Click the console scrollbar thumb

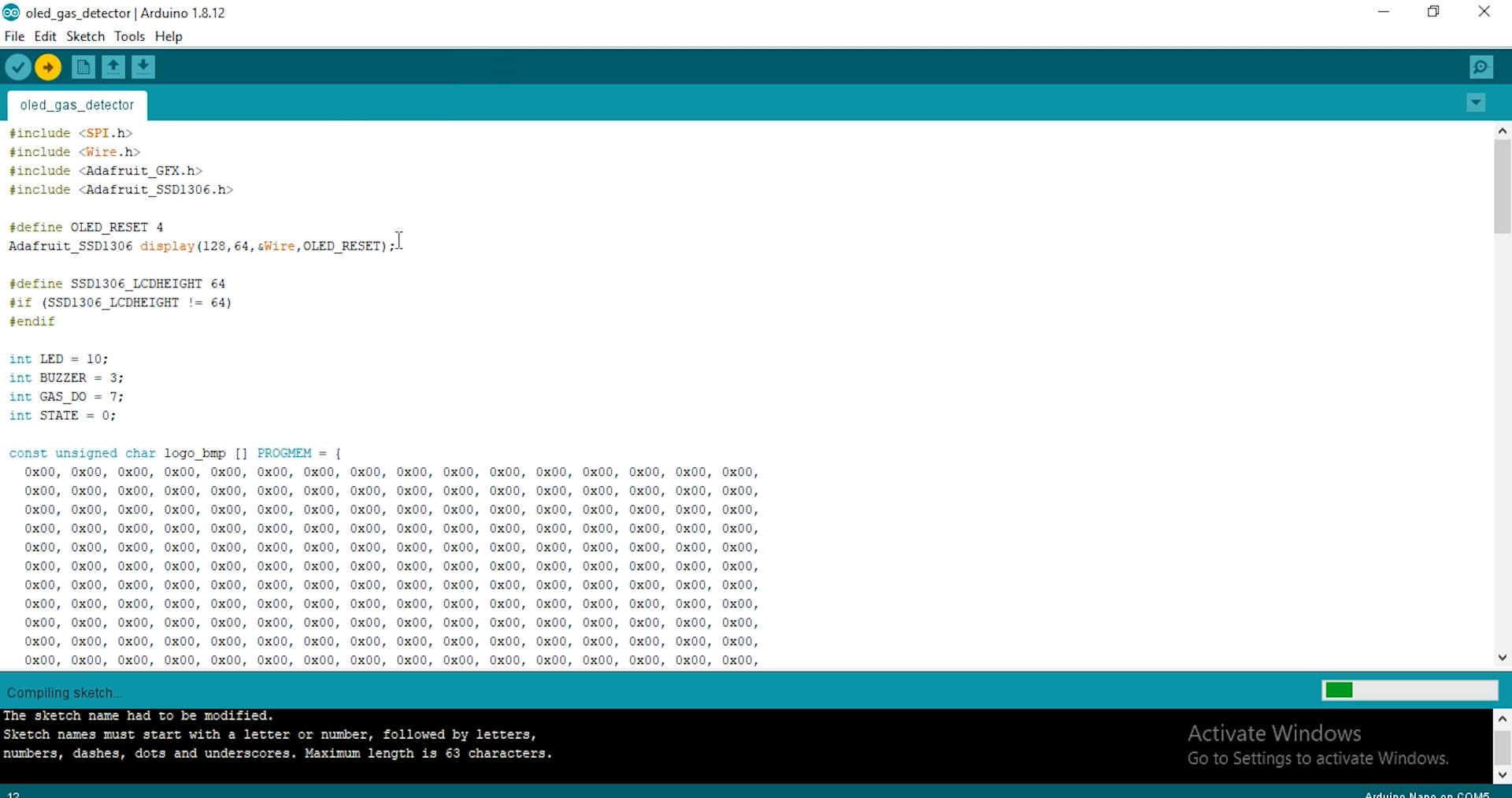(x=1503, y=747)
